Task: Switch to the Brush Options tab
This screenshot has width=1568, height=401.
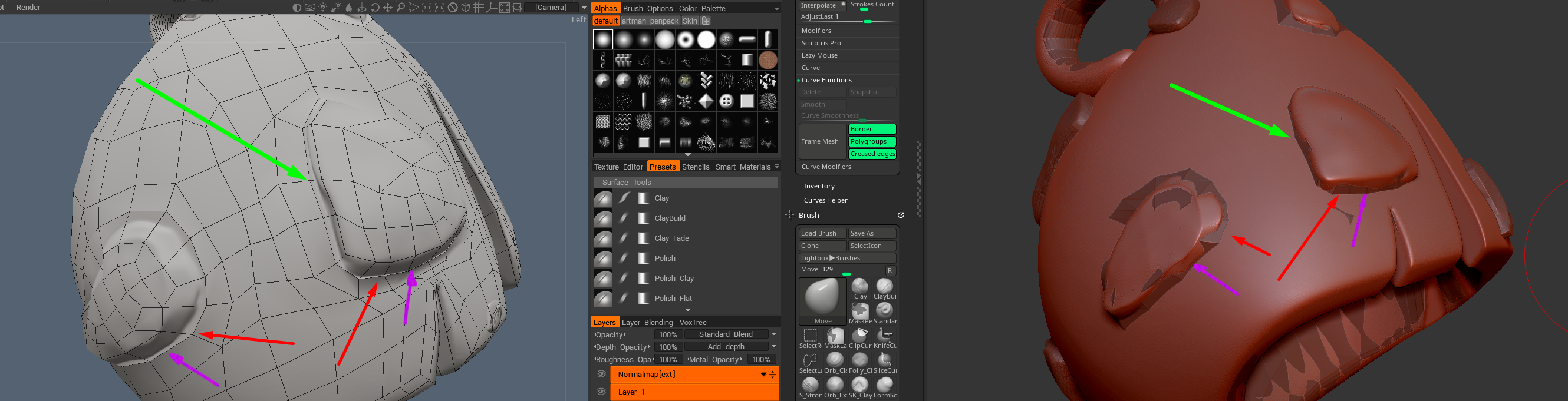Action: (x=648, y=8)
